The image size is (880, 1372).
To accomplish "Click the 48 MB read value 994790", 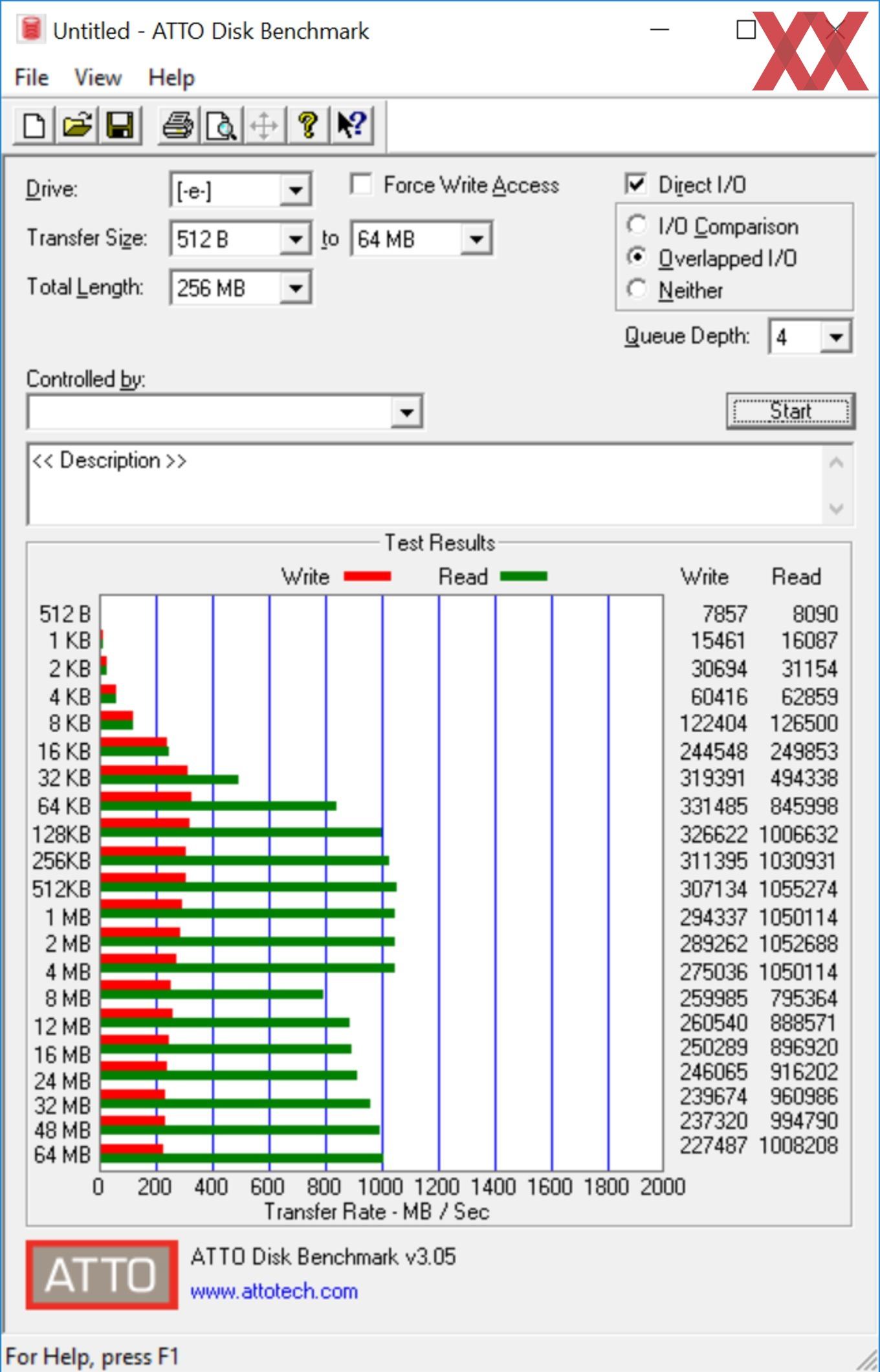I will click(804, 1120).
